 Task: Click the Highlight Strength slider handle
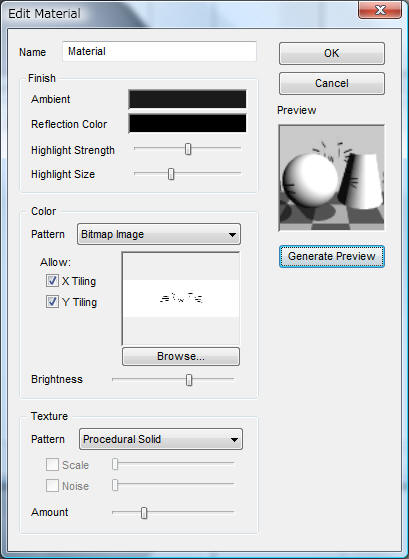[188, 149]
